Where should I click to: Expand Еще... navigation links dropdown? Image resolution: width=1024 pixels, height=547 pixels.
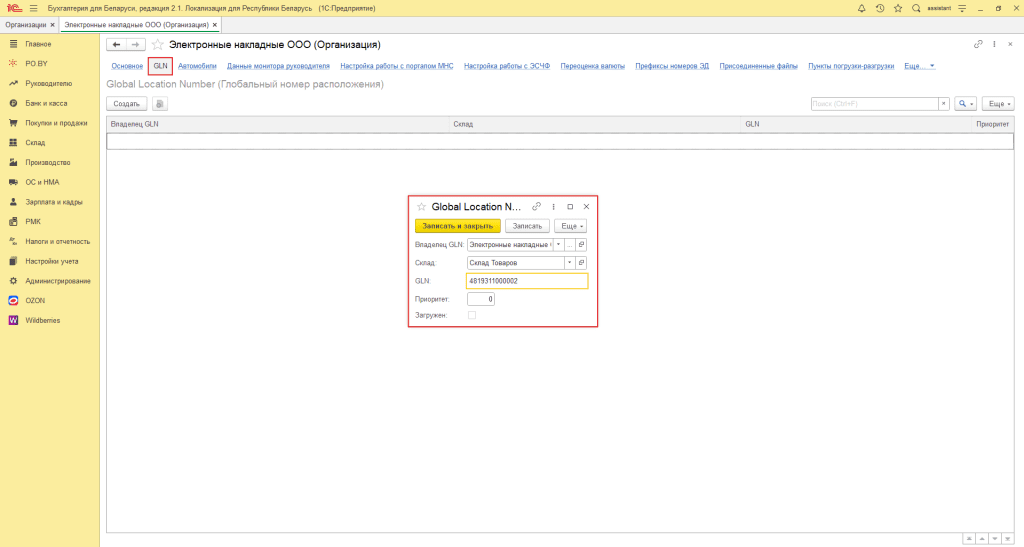pyautogui.click(x=920, y=66)
